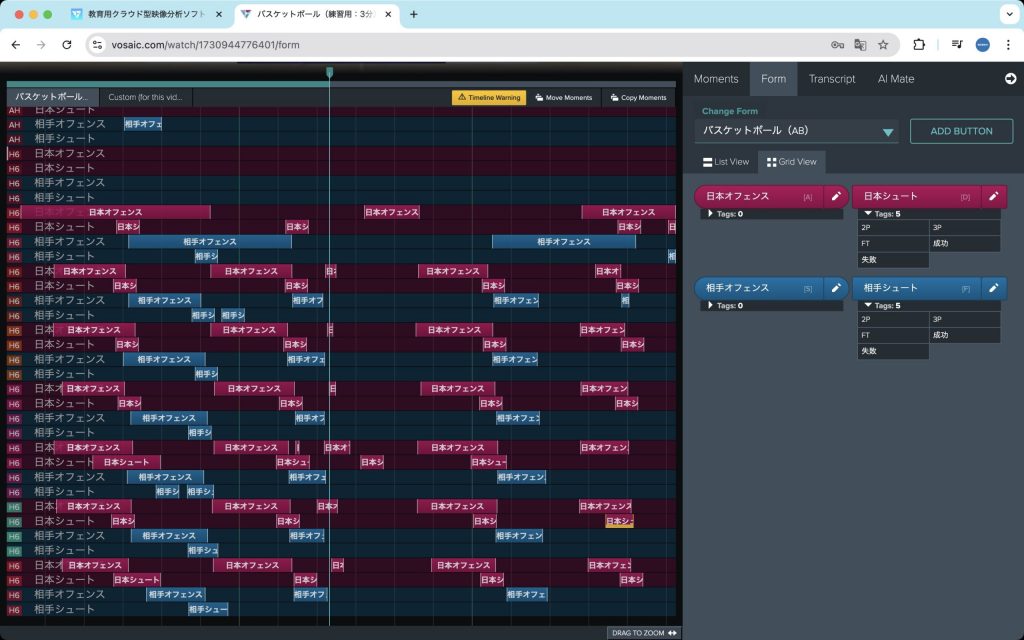Open the Chrome extensions puzzle icon

[919, 45]
